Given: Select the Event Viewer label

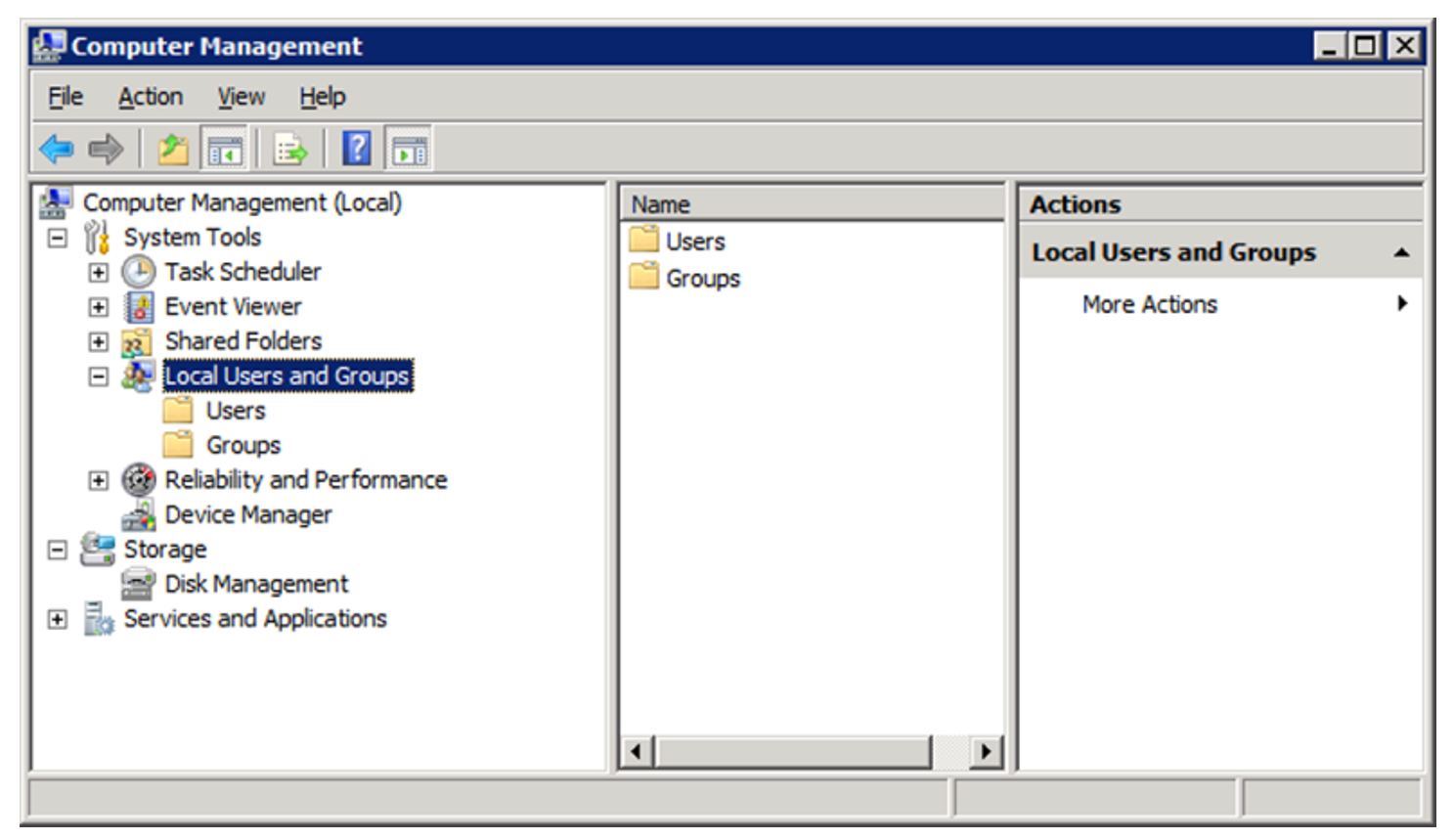Looking at the screenshot, I should pos(233,307).
